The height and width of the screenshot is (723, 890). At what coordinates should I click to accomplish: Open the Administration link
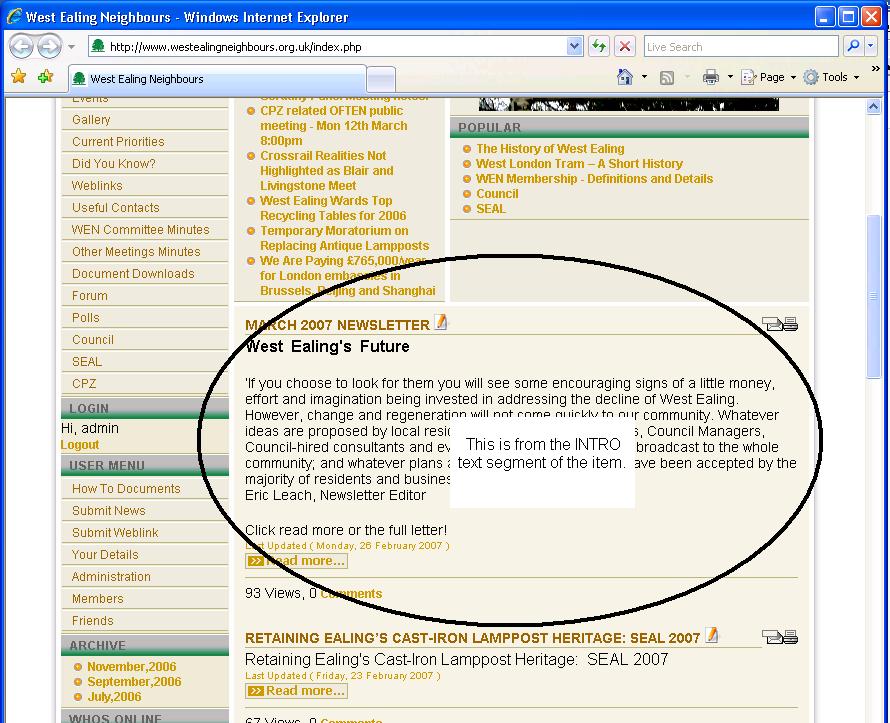tap(111, 577)
